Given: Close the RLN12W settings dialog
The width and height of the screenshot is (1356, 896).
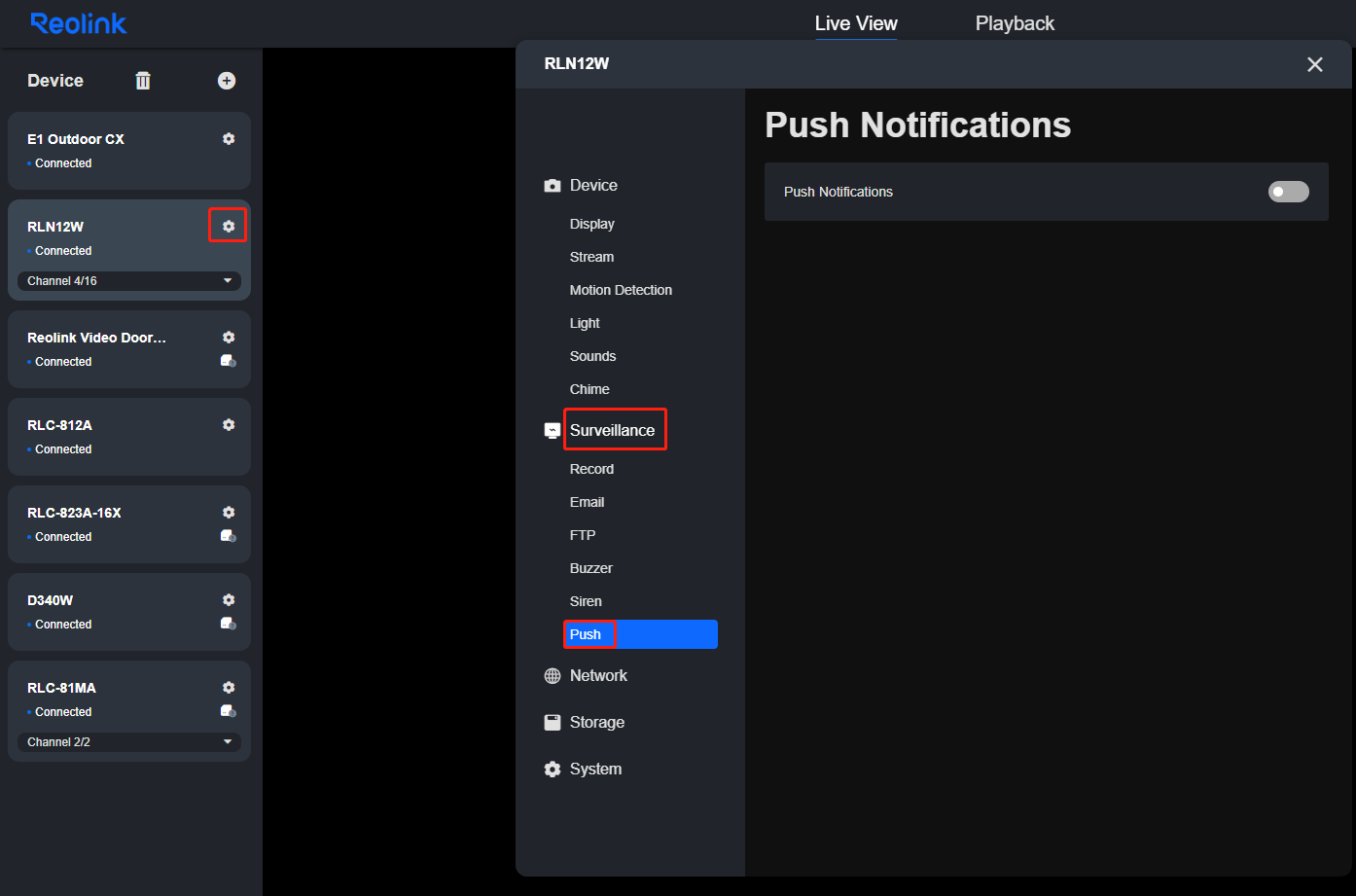Looking at the screenshot, I should click(1315, 64).
